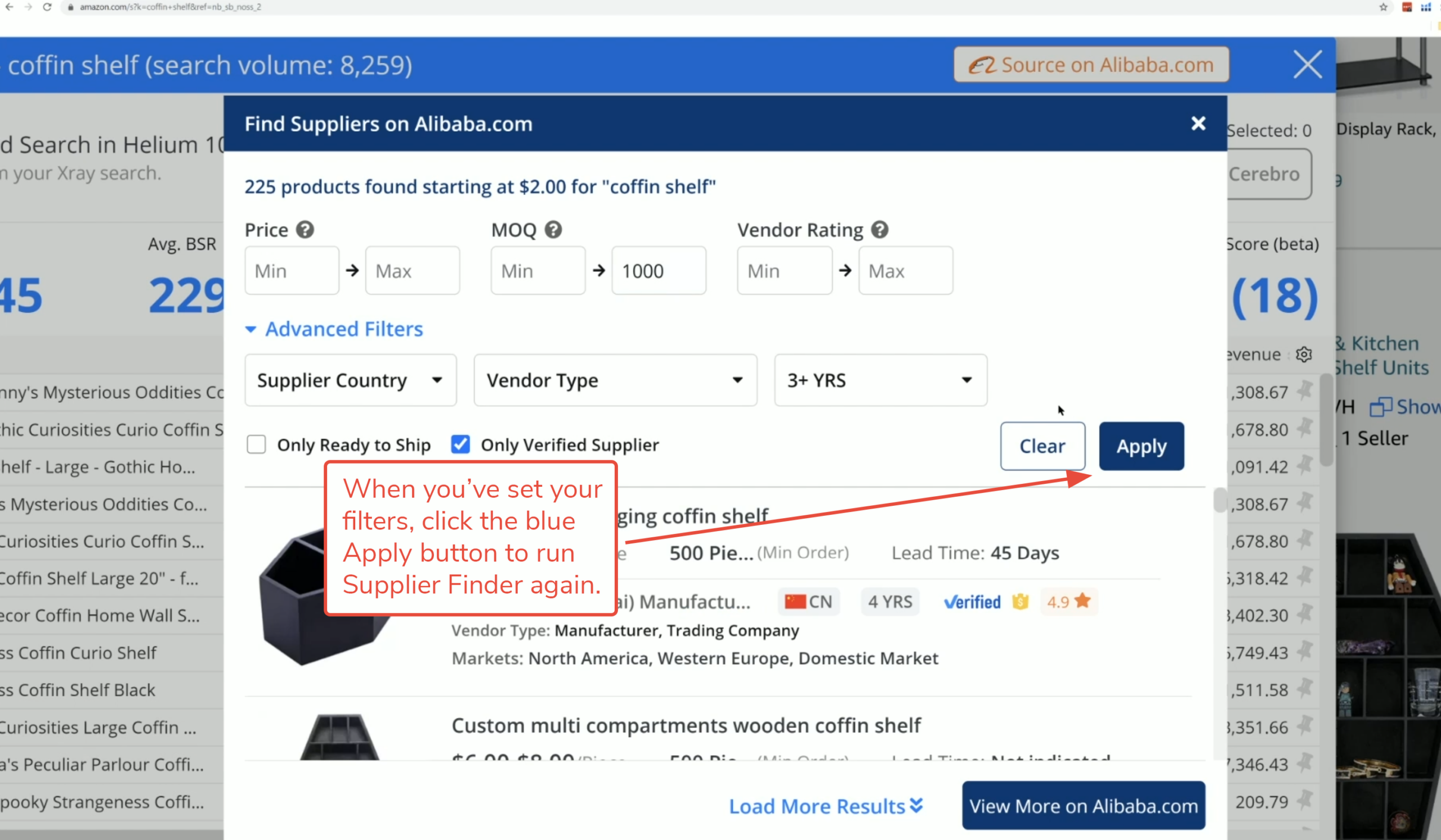The image size is (1441, 840).
Task: Click the MOQ help question mark icon
Action: coord(553,230)
